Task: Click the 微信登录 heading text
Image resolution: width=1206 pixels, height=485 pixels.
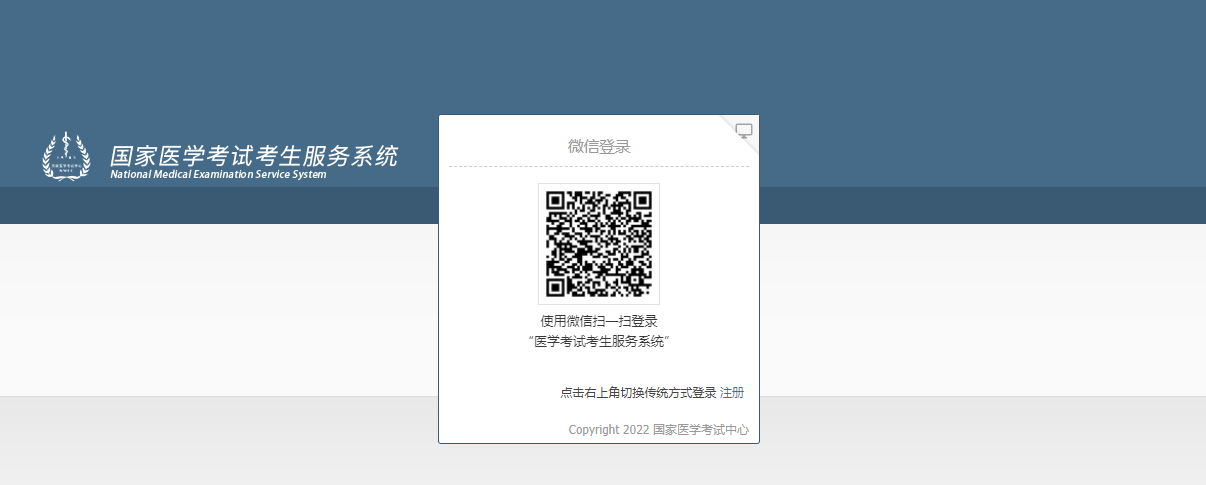Action: click(x=599, y=147)
